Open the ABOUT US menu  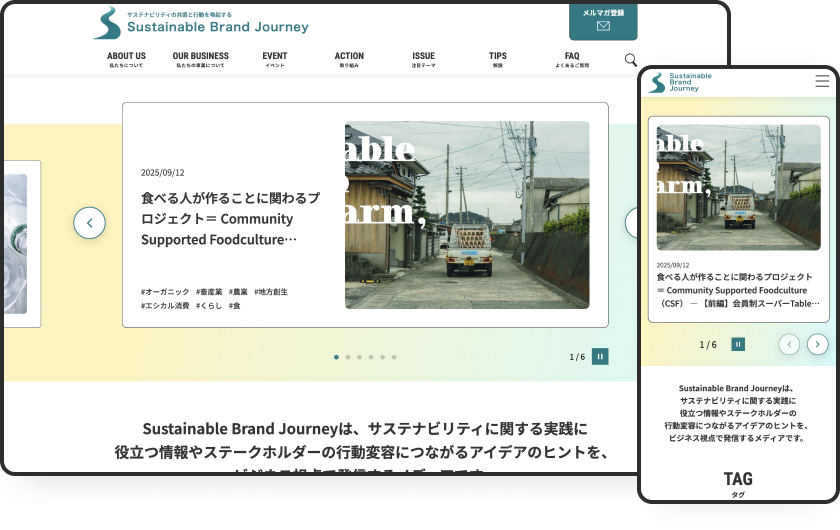pyautogui.click(x=126, y=59)
